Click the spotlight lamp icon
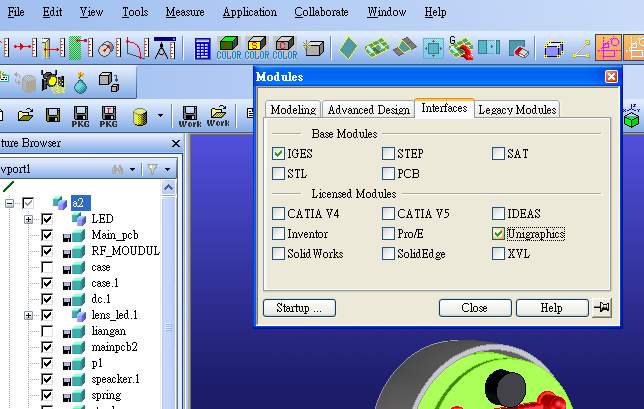Viewport: 644px width, 409px height. point(53,81)
